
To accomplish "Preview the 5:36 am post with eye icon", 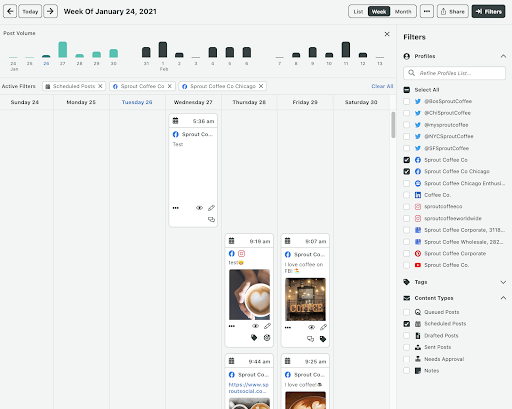I will [x=199, y=208].
